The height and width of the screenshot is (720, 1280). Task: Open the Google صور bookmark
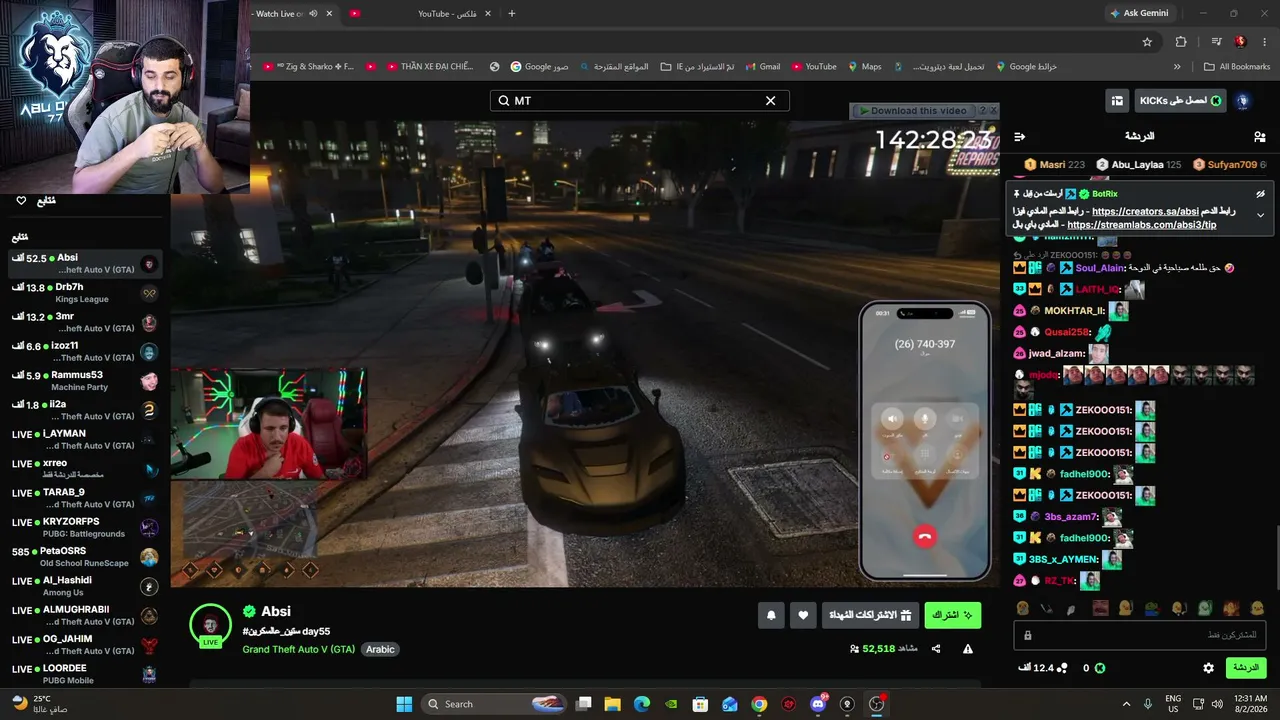click(x=539, y=67)
